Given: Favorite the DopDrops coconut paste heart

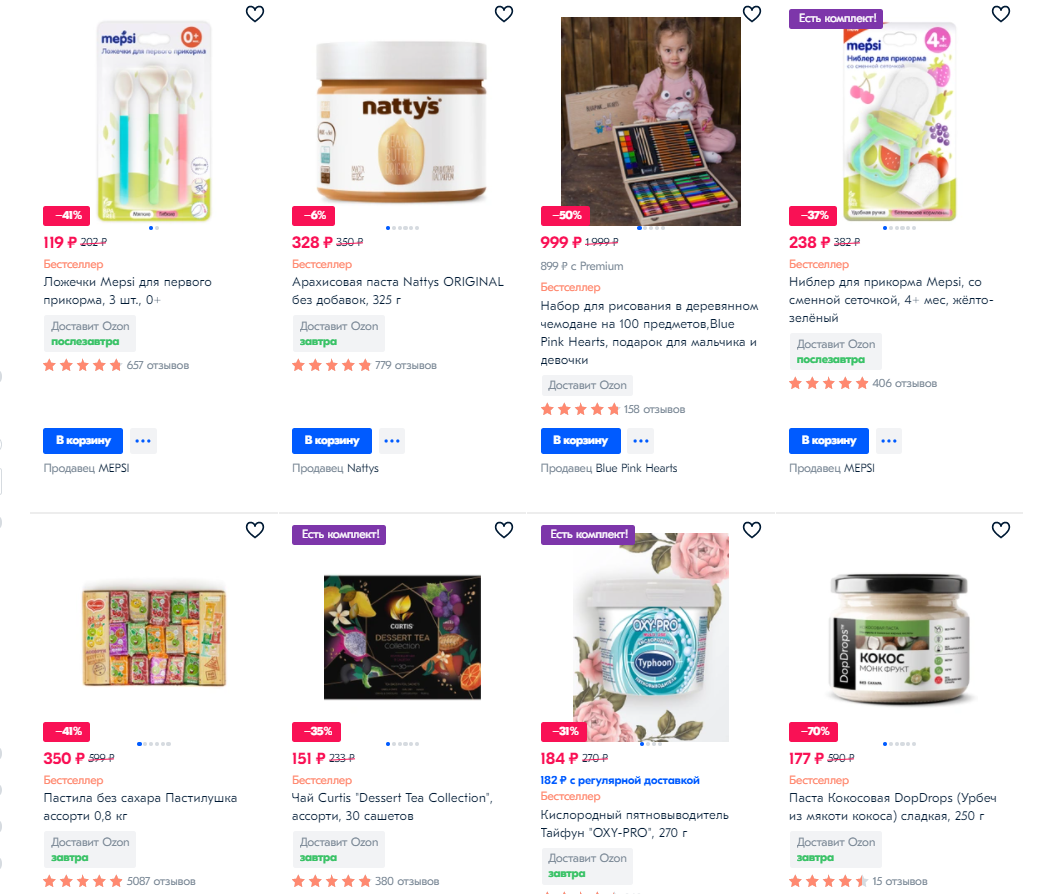Looking at the screenshot, I should [x=1001, y=530].
